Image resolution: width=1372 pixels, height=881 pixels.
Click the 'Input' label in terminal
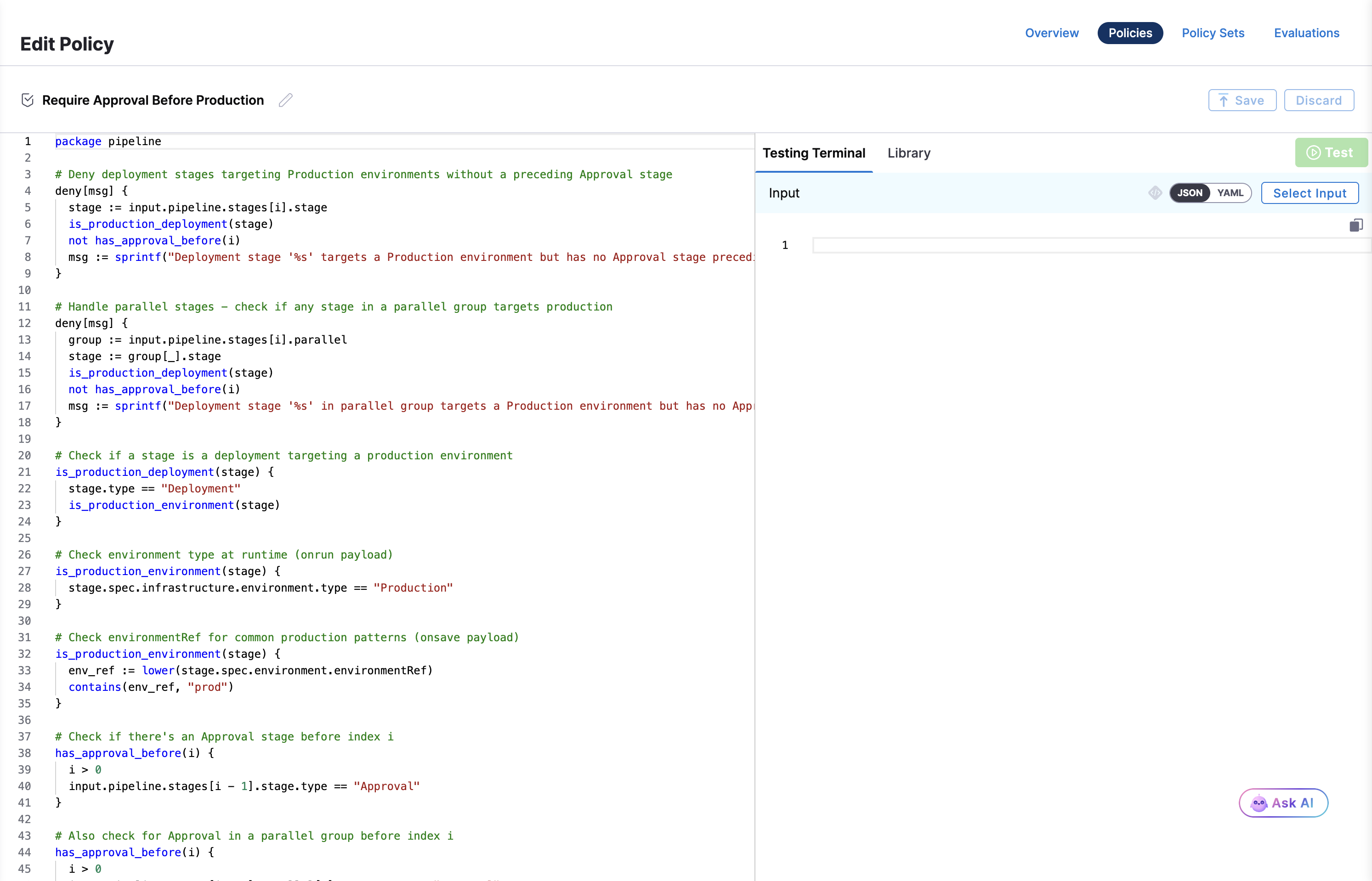[x=784, y=193]
